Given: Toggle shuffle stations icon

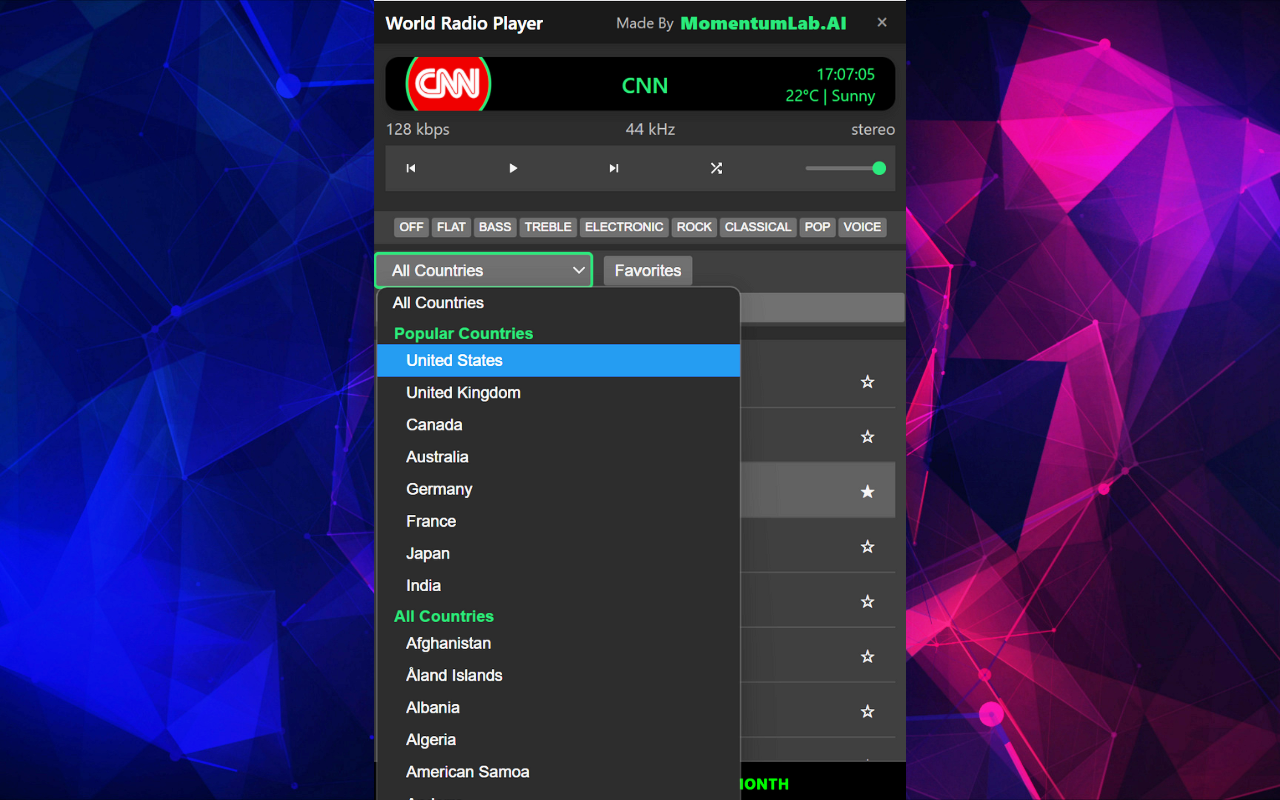Looking at the screenshot, I should pyautogui.click(x=716, y=168).
